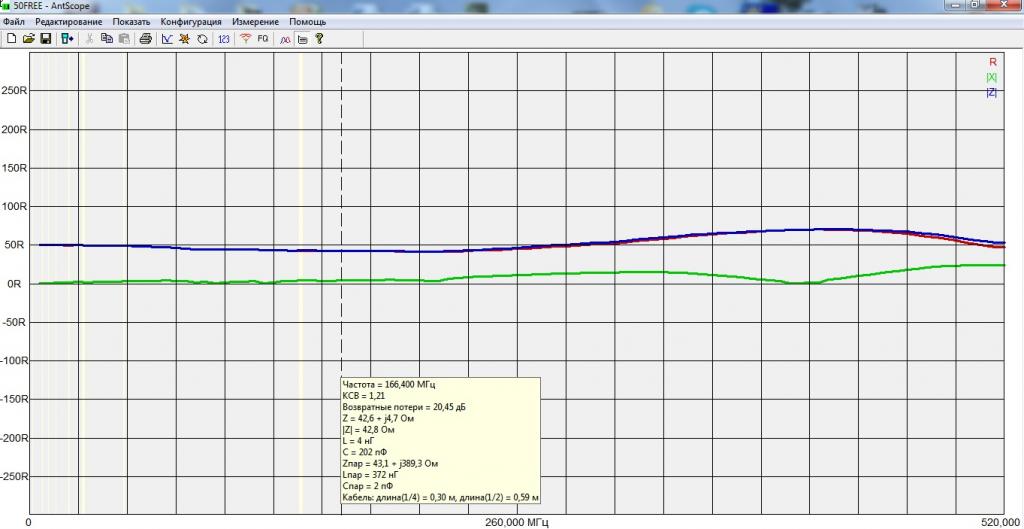Click the -250R bottom axis label
This screenshot has height=529, width=1024.
point(12,476)
